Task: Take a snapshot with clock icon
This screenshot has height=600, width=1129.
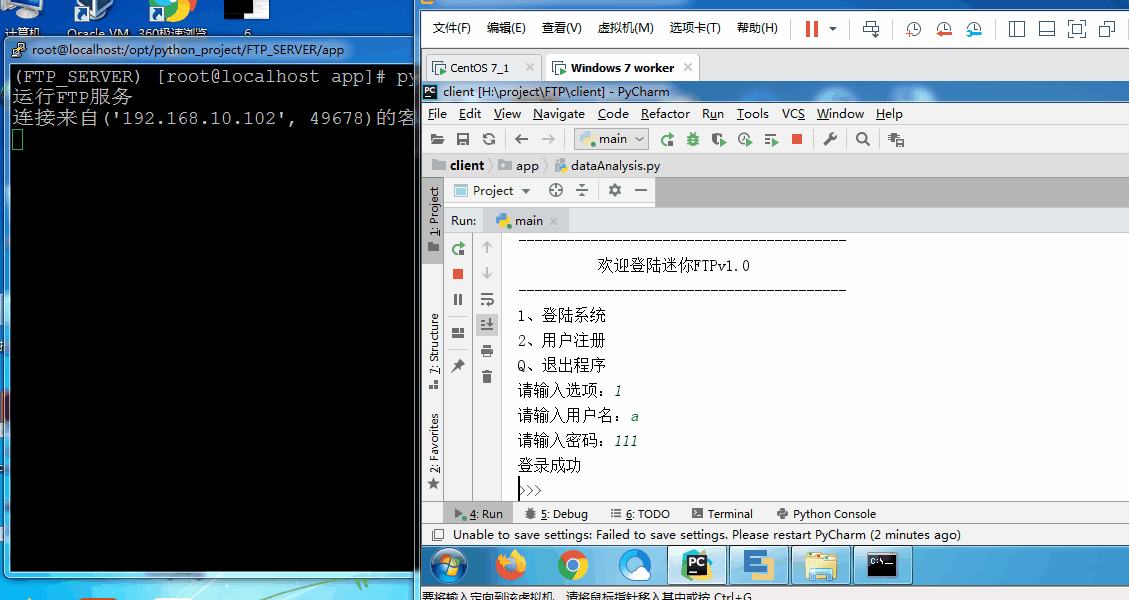Action: (x=913, y=29)
